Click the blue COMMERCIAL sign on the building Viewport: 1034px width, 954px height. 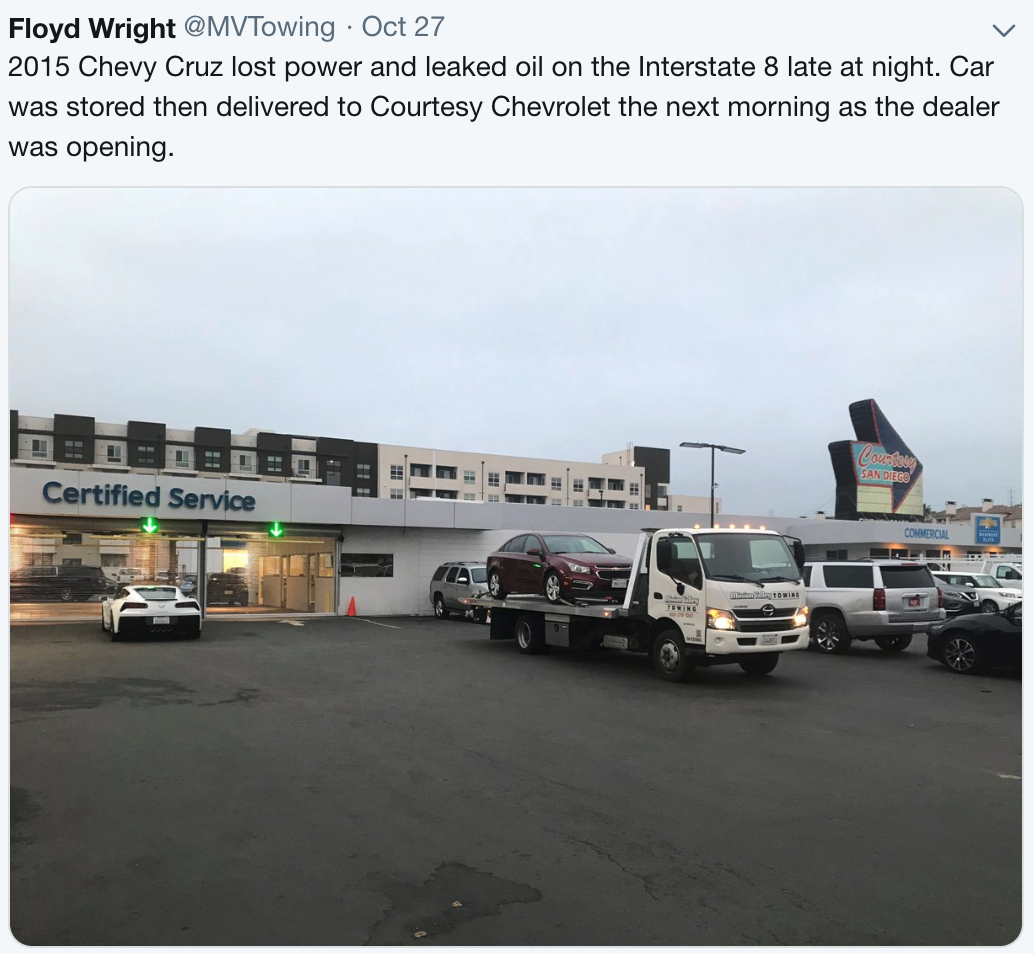coord(927,533)
